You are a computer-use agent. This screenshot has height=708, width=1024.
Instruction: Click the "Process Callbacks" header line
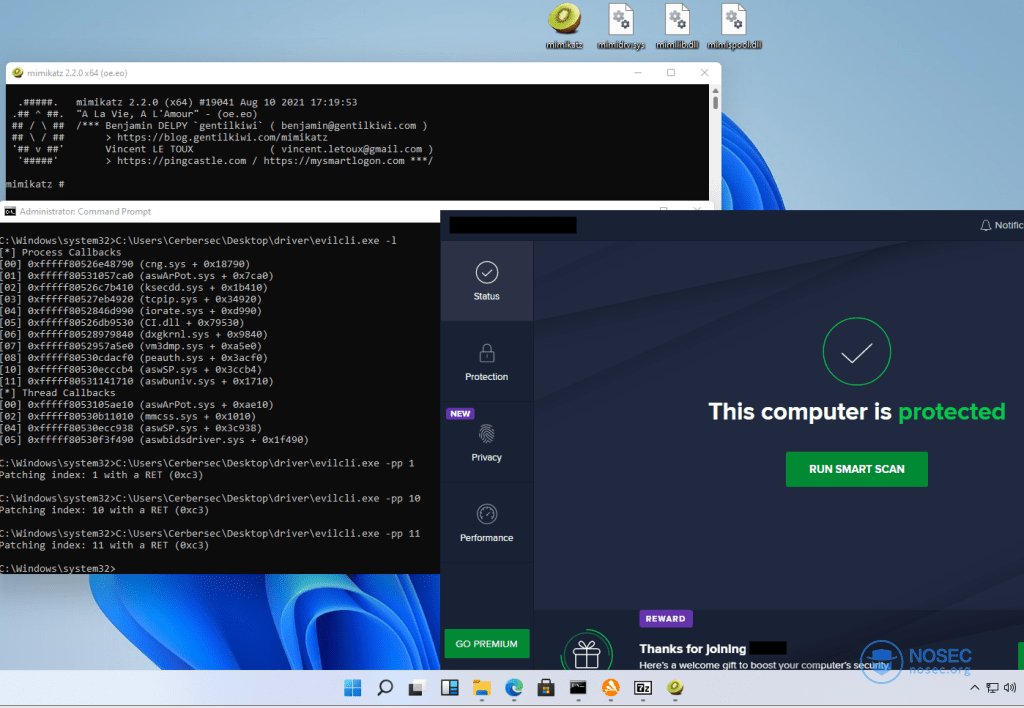click(61, 252)
